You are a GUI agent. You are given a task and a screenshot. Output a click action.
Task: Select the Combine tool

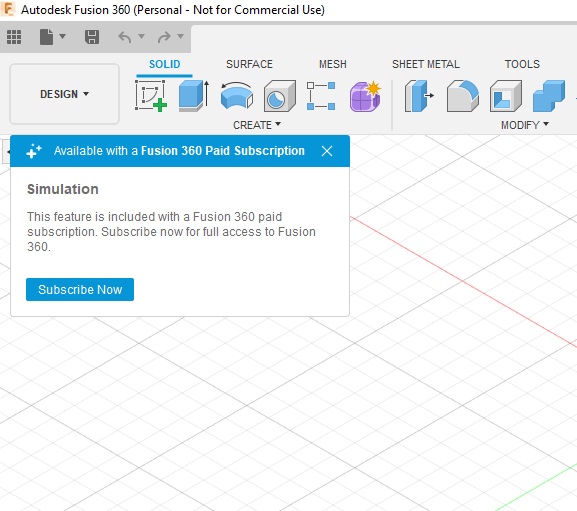pos(549,96)
